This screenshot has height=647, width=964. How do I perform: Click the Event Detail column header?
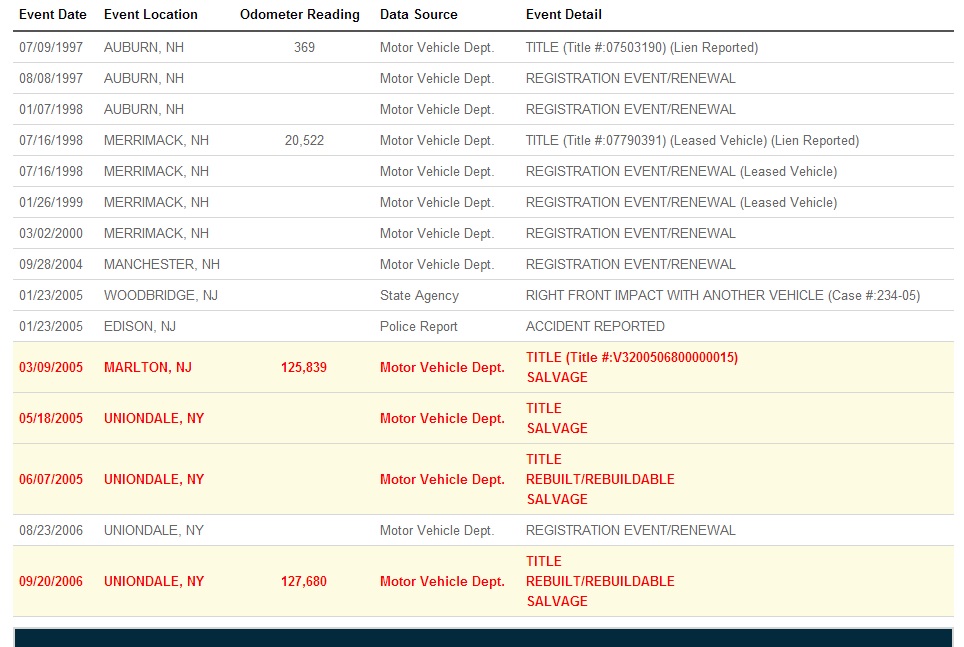point(564,15)
